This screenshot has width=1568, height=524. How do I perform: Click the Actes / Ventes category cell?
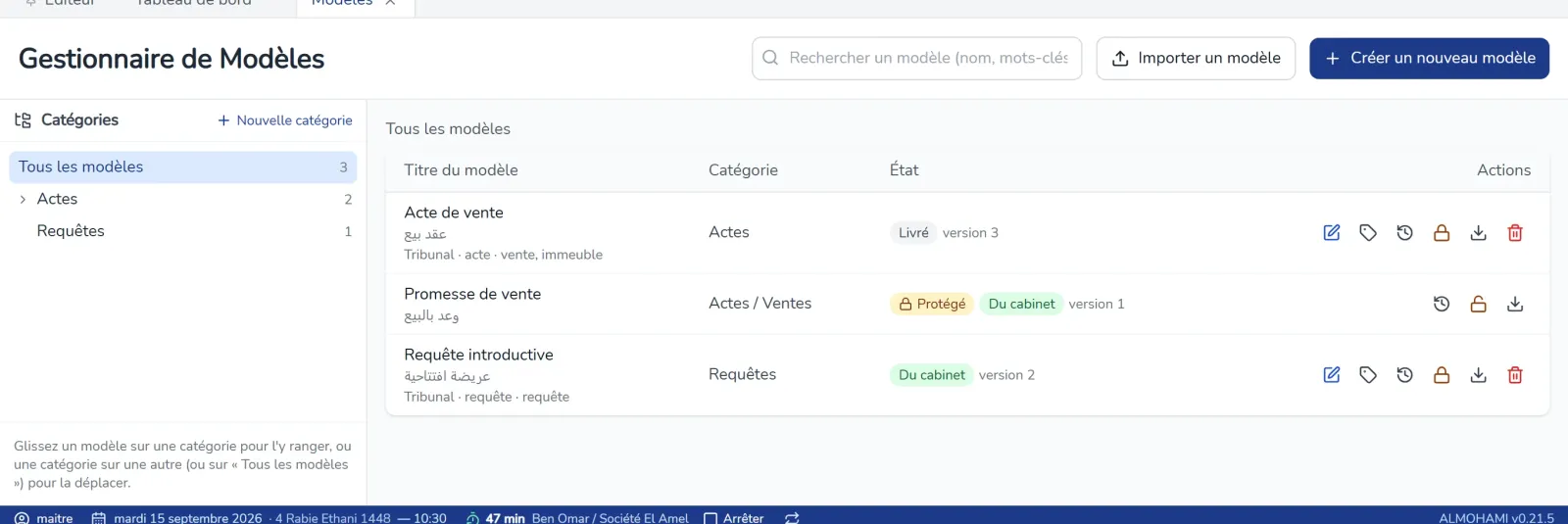(x=759, y=304)
